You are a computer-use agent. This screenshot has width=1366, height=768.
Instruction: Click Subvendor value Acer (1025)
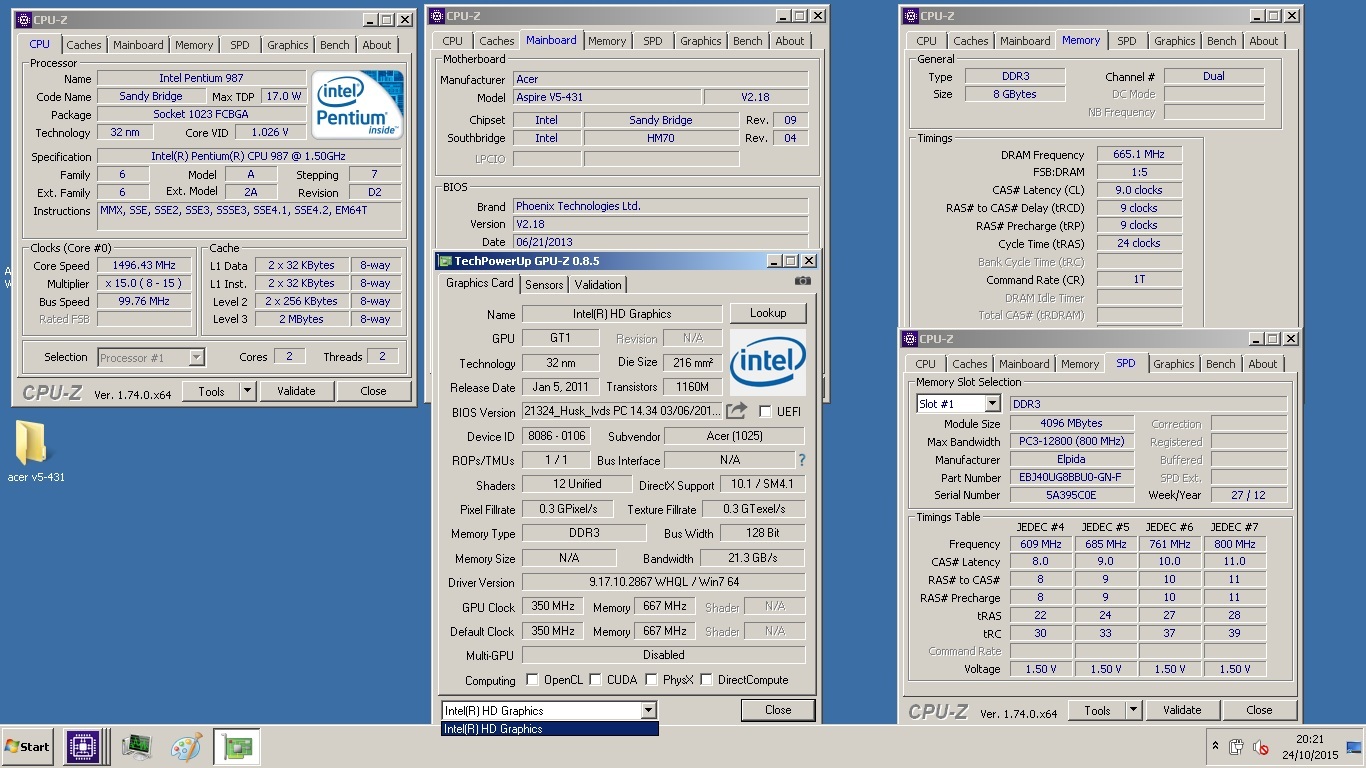pyautogui.click(x=734, y=436)
